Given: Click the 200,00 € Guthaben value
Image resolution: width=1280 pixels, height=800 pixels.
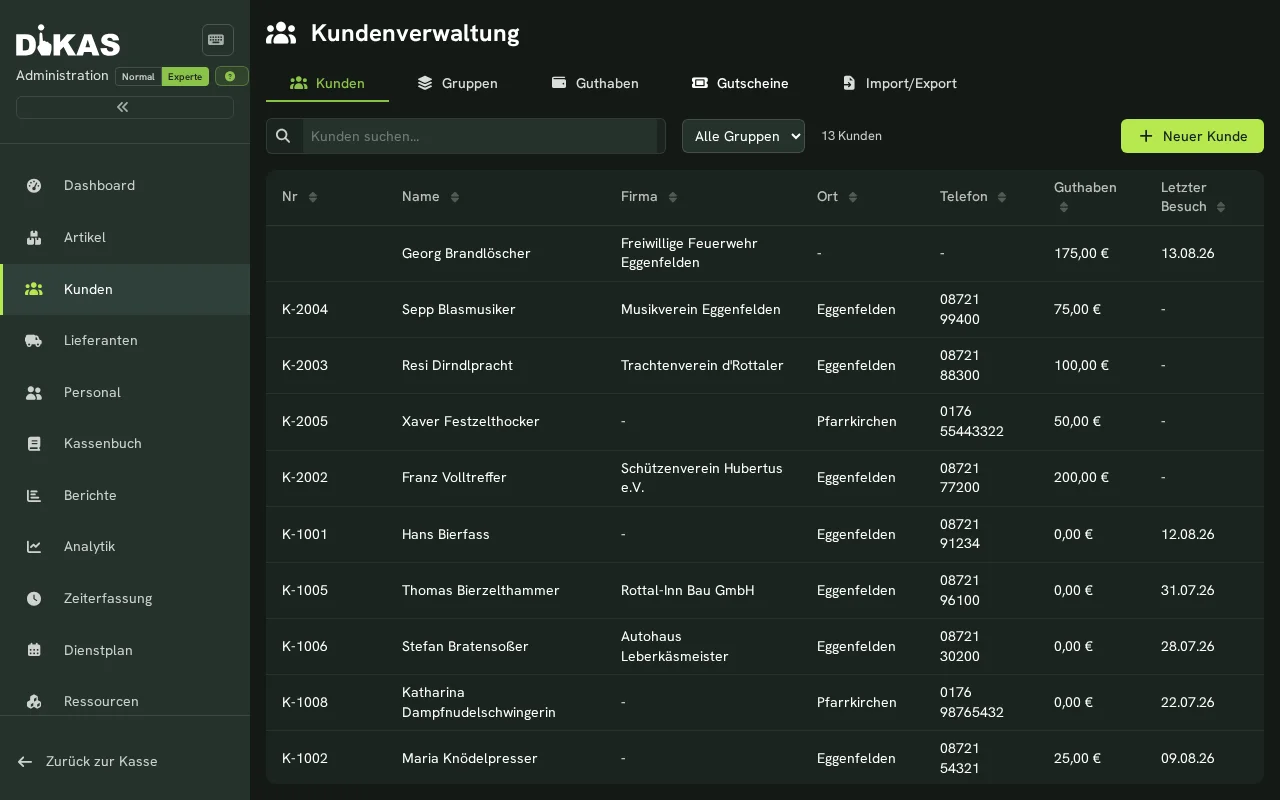Looking at the screenshot, I should point(1081,477).
